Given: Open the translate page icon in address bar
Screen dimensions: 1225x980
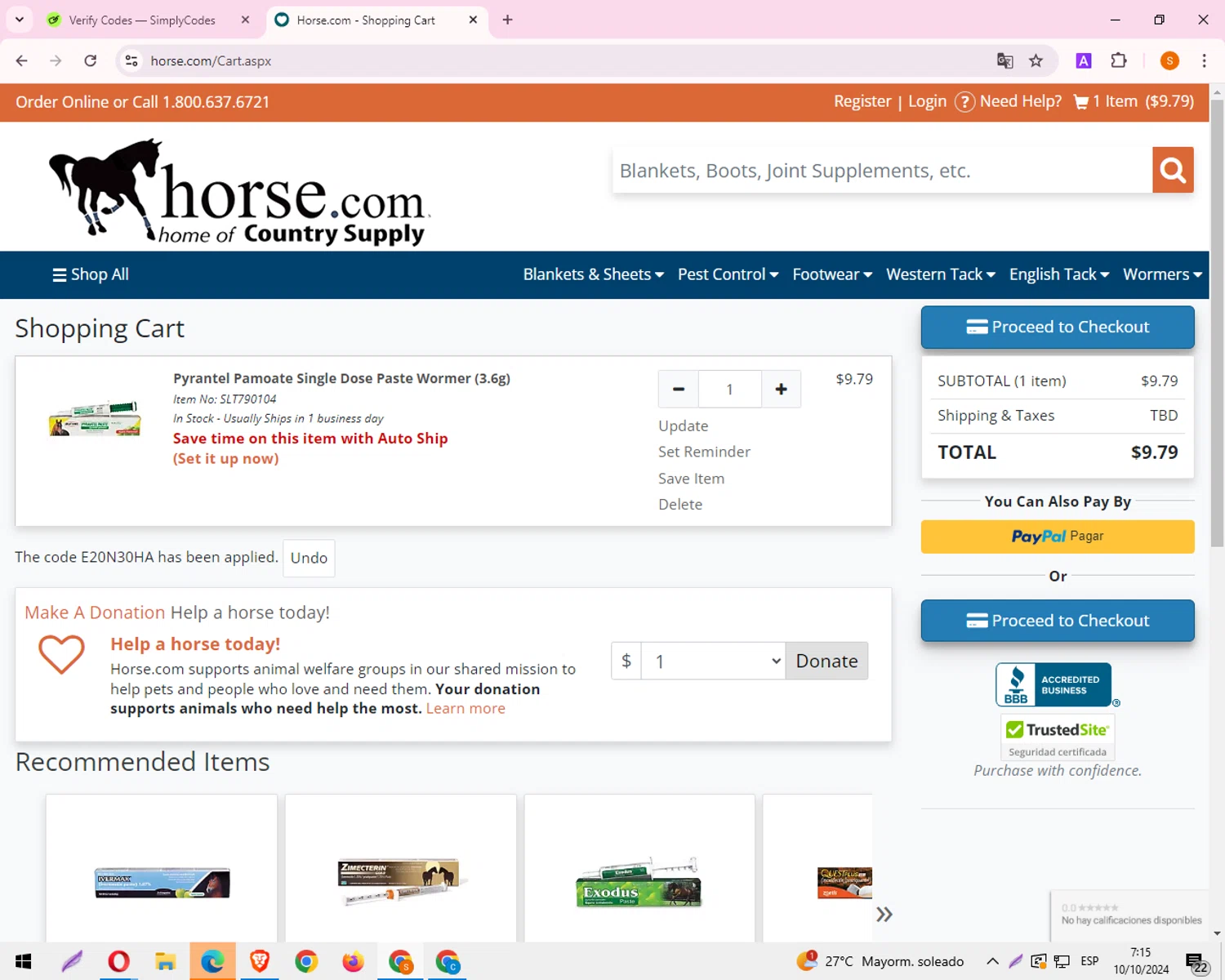Looking at the screenshot, I should coord(1004,60).
